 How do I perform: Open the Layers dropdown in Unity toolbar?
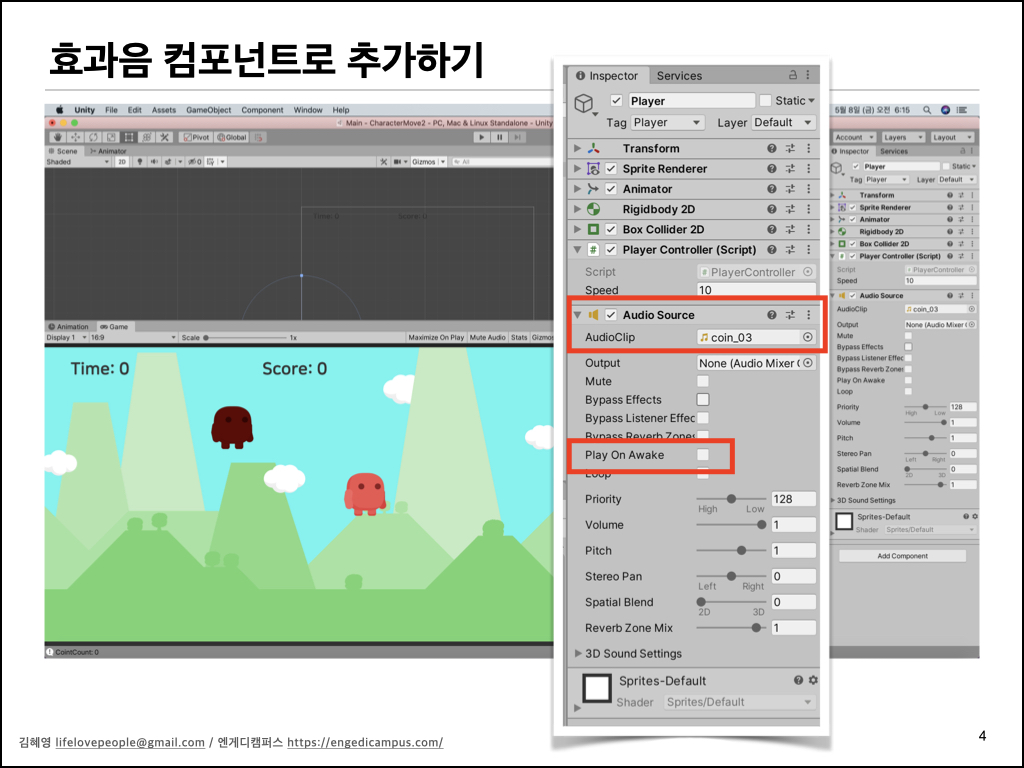tap(903, 137)
